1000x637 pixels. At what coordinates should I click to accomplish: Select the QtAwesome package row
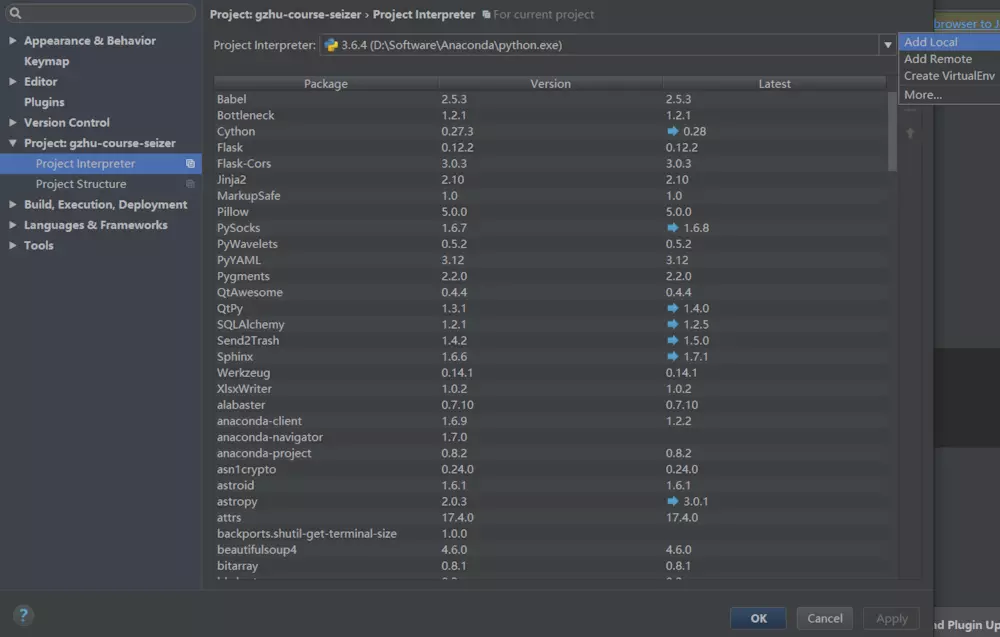click(x=550, y=292)
